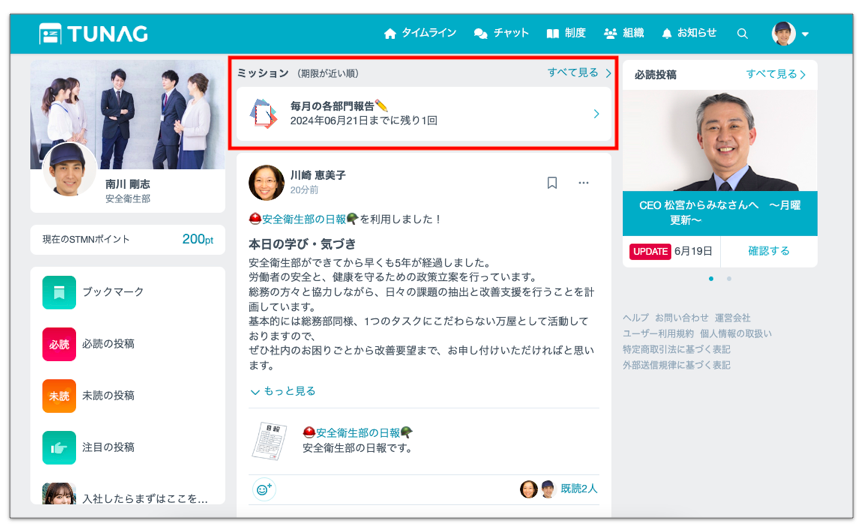
Task: Click the ヘルプ footer link
Action: pos(636,318)
